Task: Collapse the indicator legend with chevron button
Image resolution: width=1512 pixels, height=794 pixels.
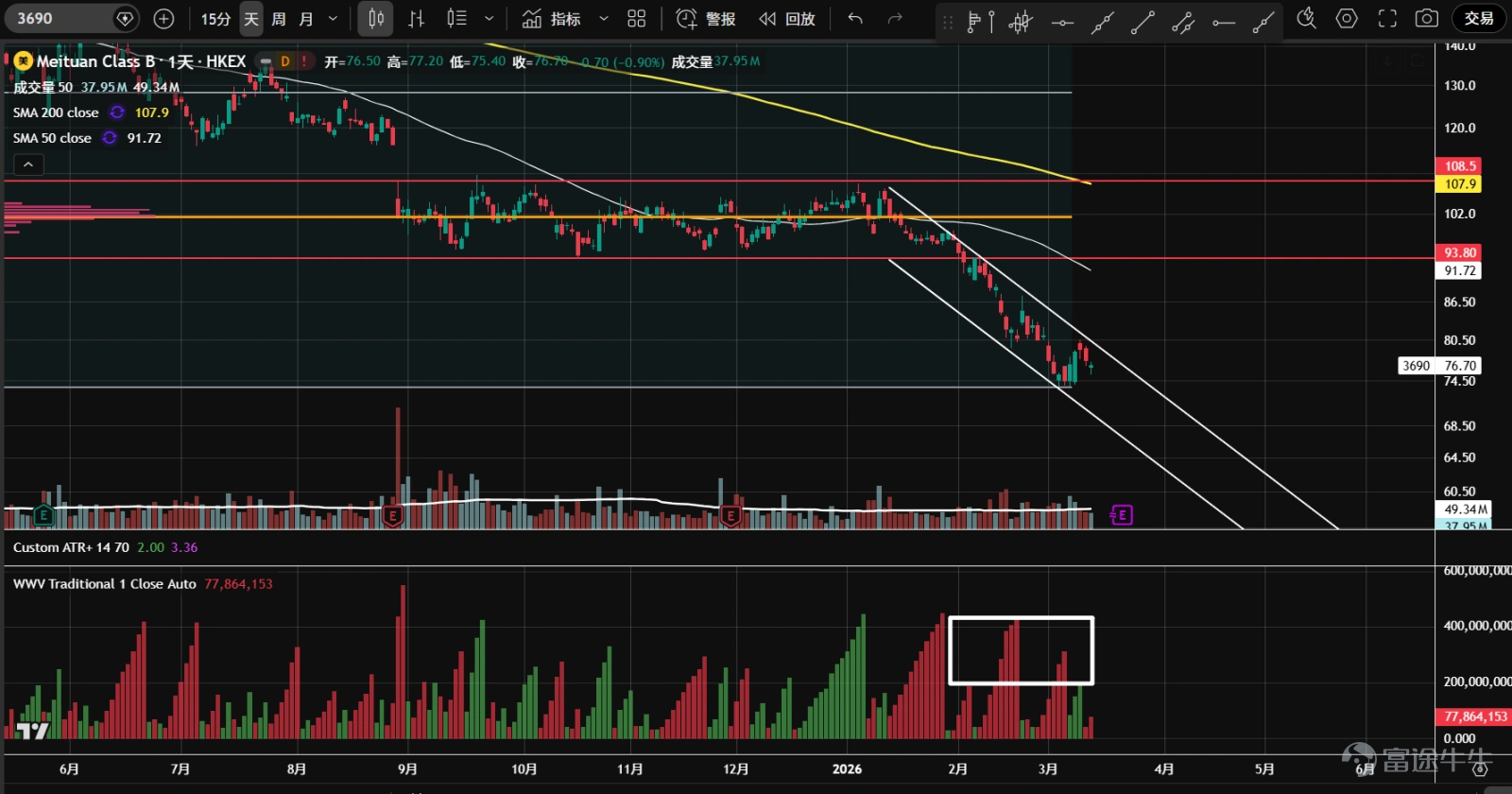Action: 28,164
